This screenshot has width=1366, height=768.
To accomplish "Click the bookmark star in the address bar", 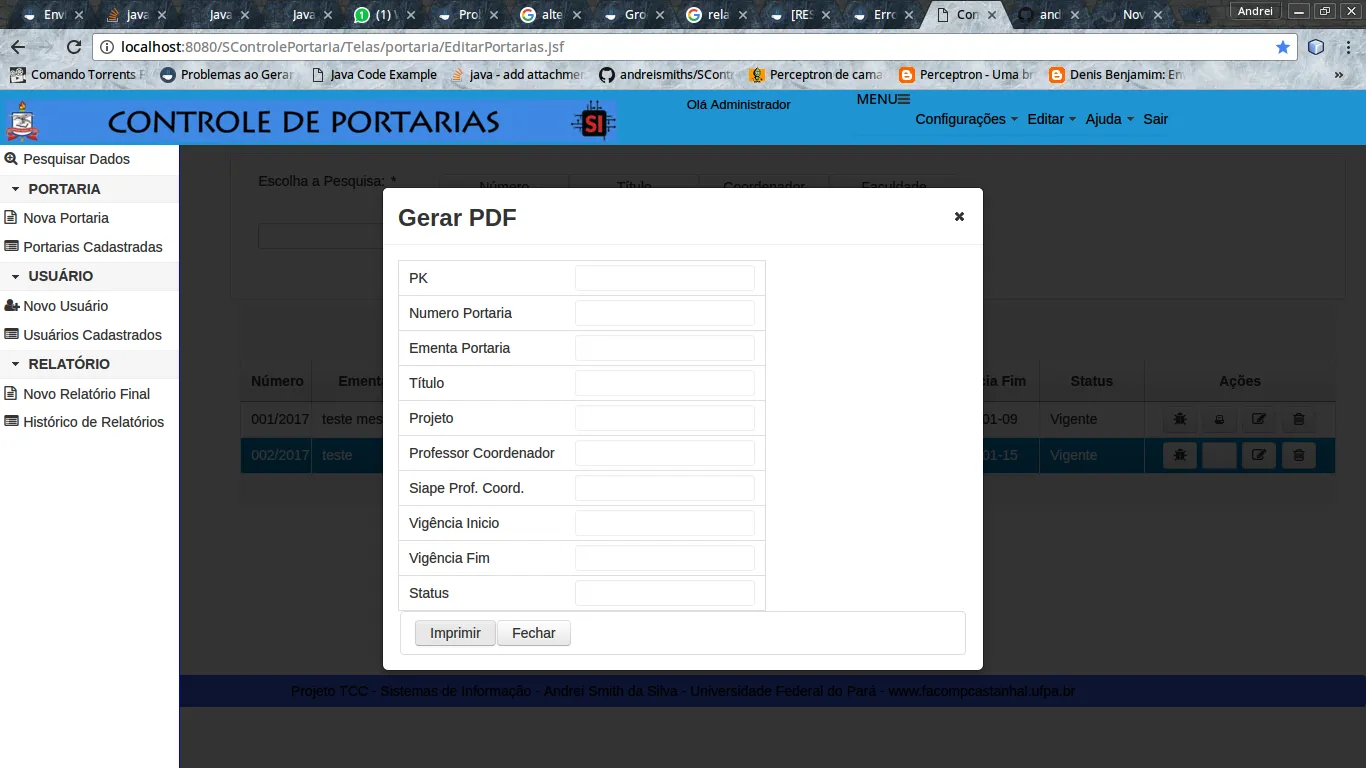I will click(x=1283, y=47).
